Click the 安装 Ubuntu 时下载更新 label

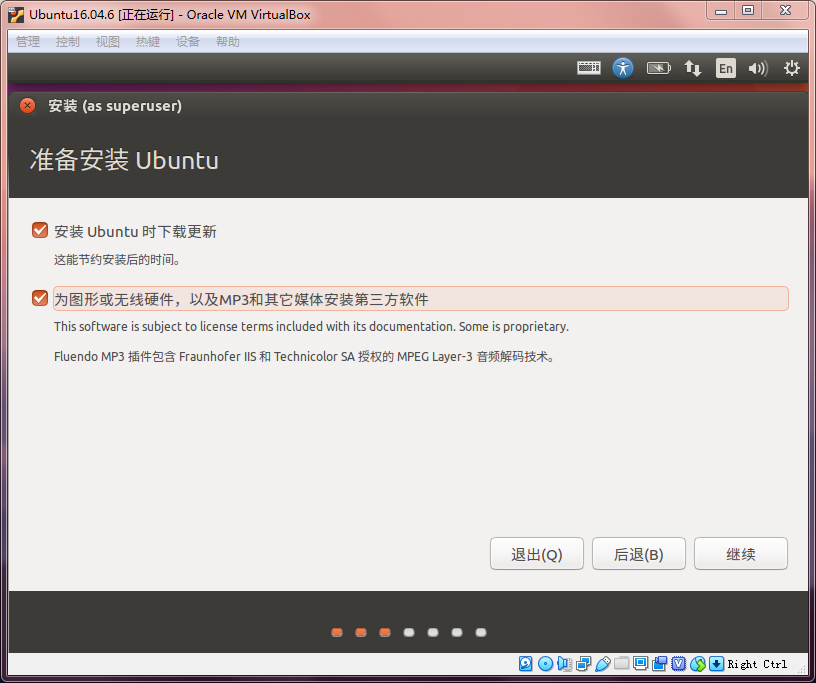coord(135,231)
